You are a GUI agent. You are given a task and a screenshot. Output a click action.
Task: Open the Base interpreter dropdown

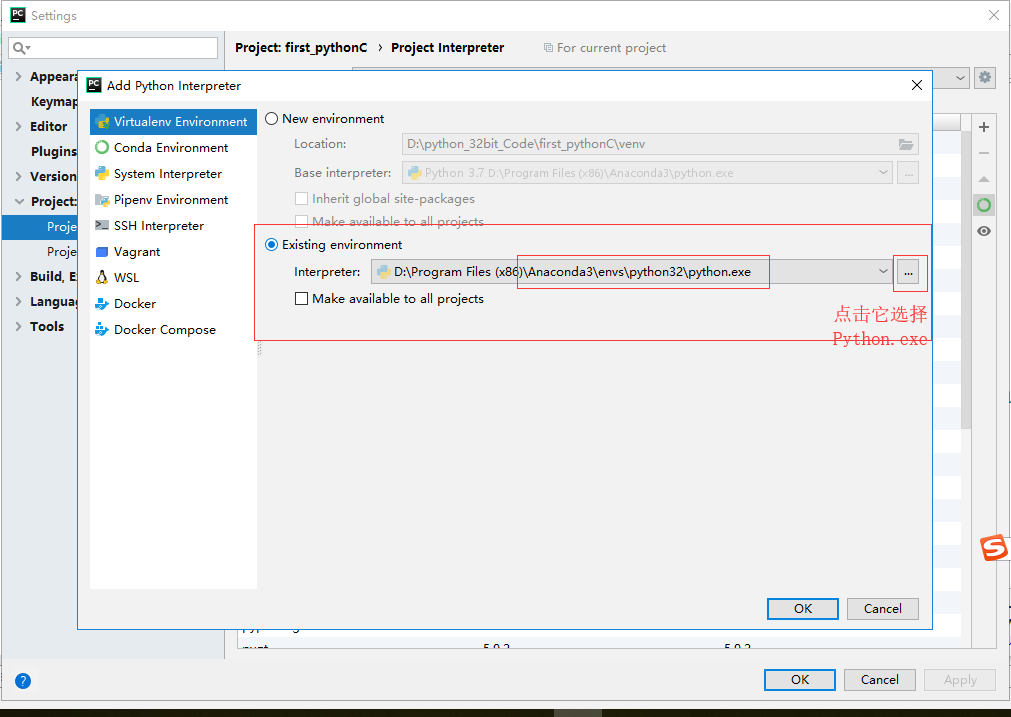(881, 172)
